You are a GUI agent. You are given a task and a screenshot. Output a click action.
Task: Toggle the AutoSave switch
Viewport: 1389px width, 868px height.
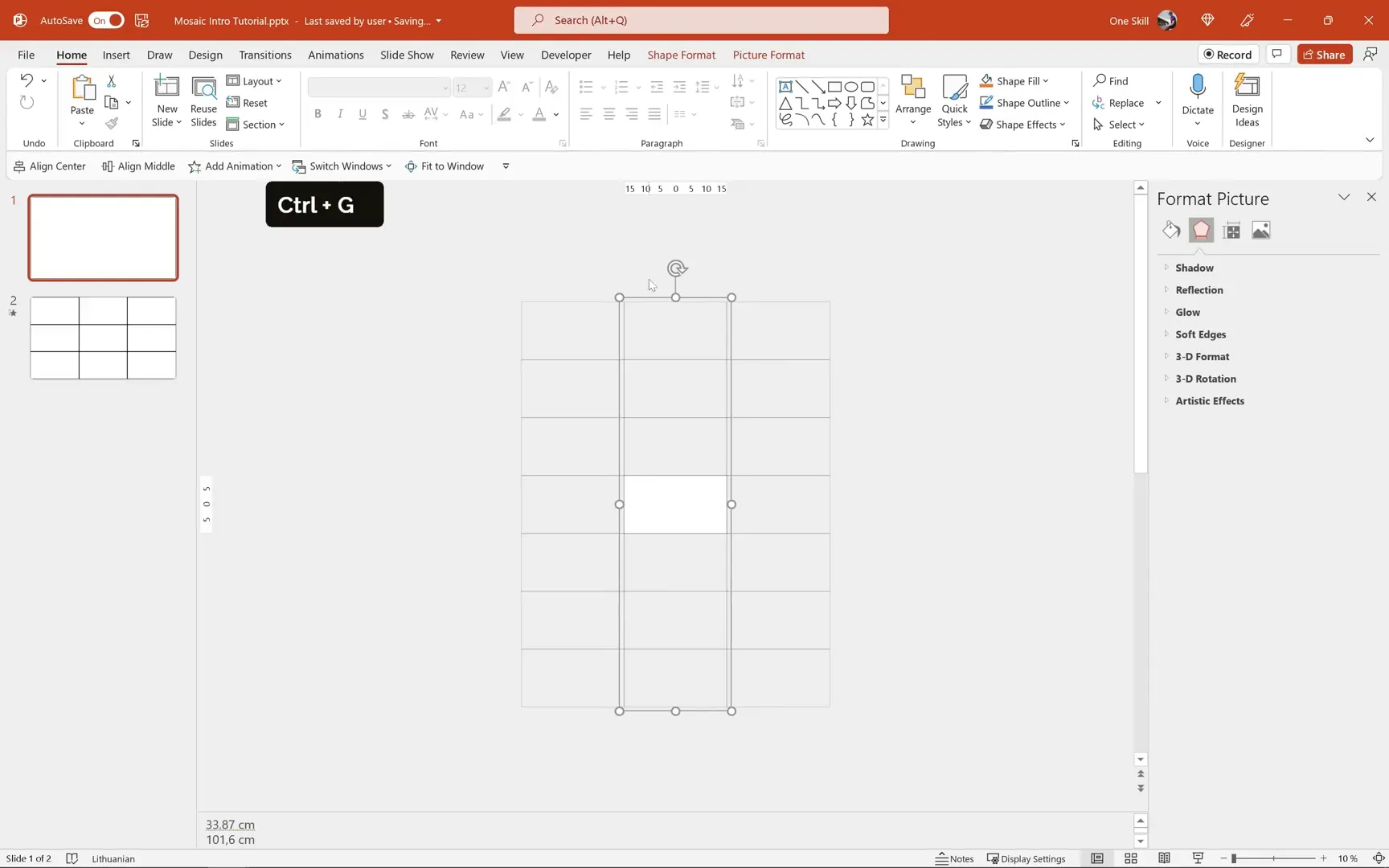(x=106, y=20)
